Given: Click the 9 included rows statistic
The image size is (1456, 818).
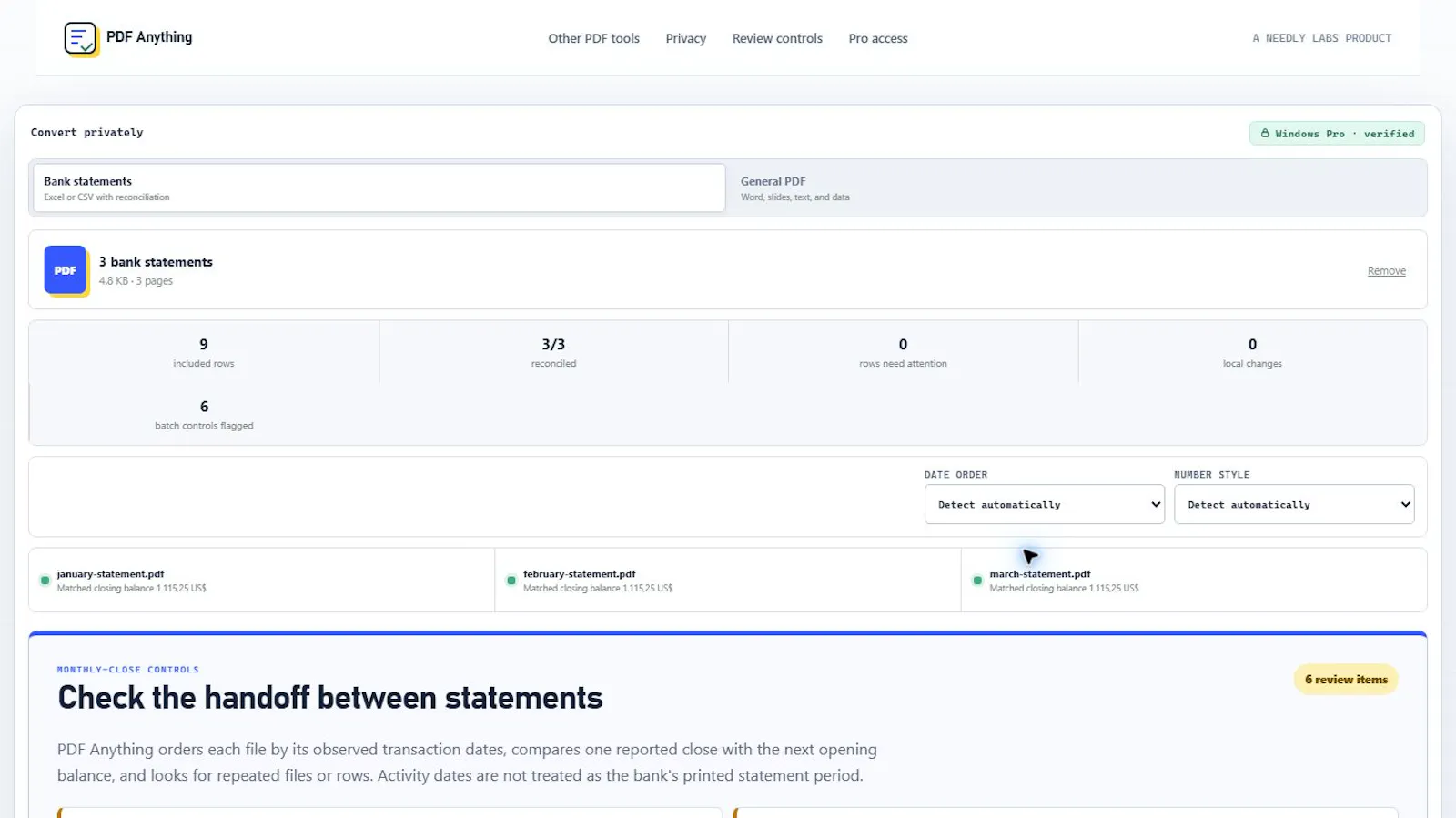Looking at the screenshot, I should (x=204, y=352).
